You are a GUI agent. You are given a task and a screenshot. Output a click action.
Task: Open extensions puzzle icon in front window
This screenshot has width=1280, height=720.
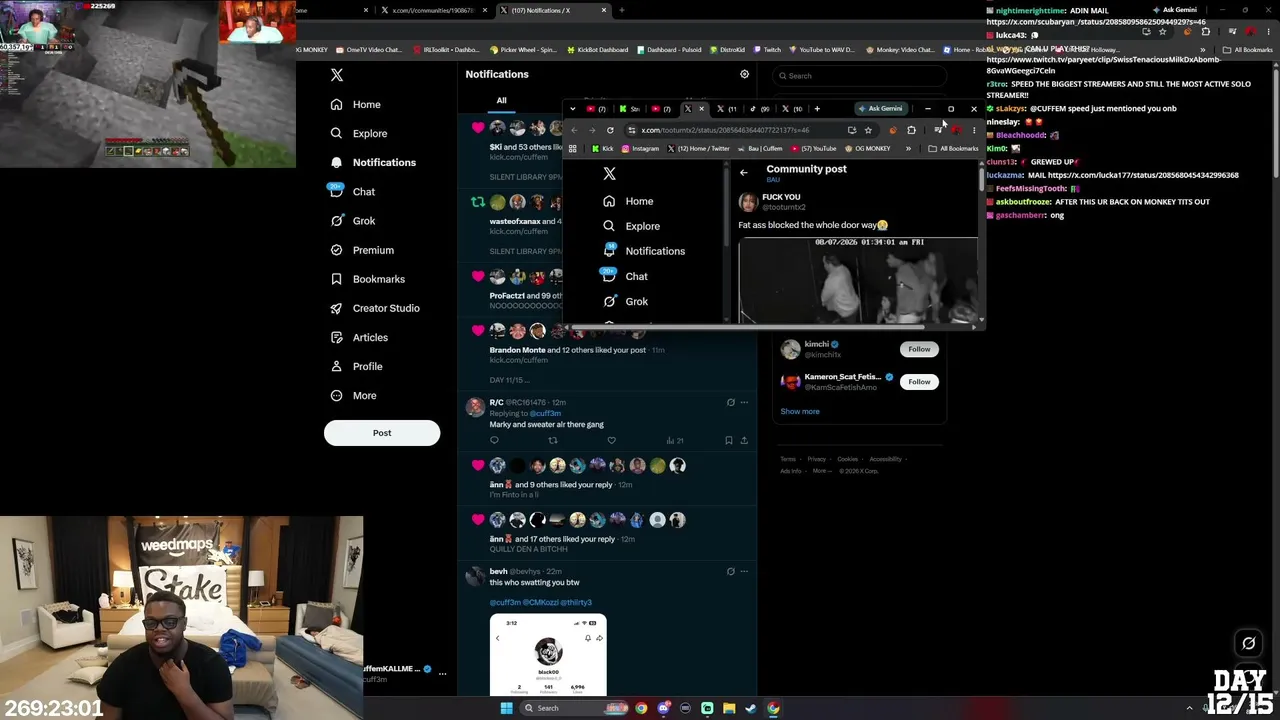911,130
